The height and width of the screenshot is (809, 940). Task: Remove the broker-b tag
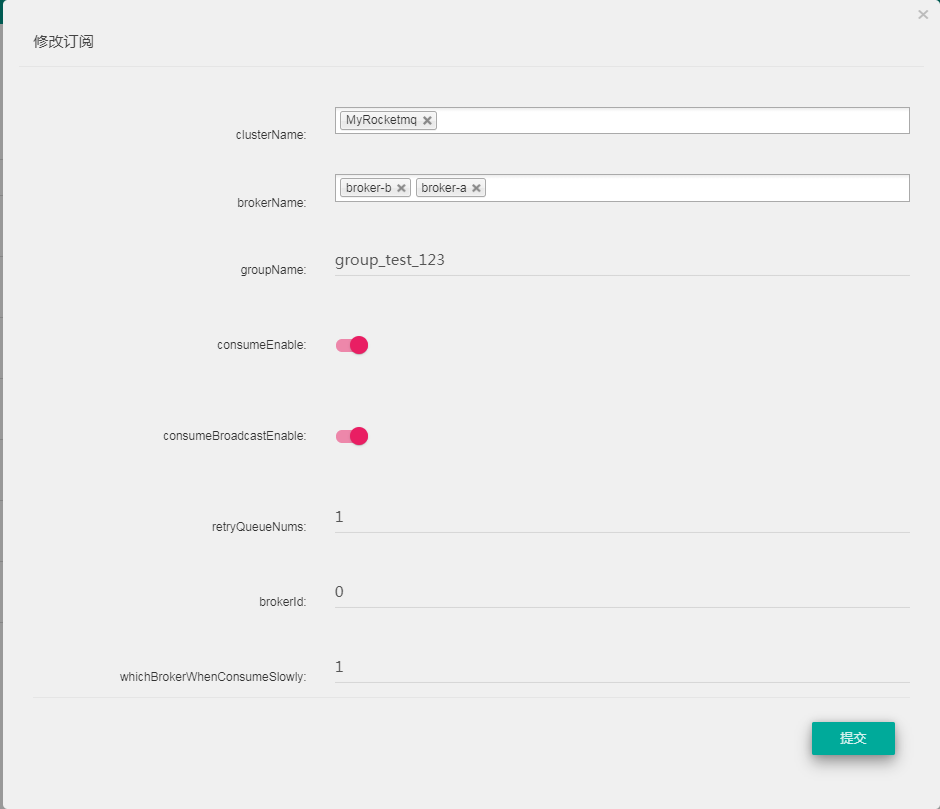point(401,188)
